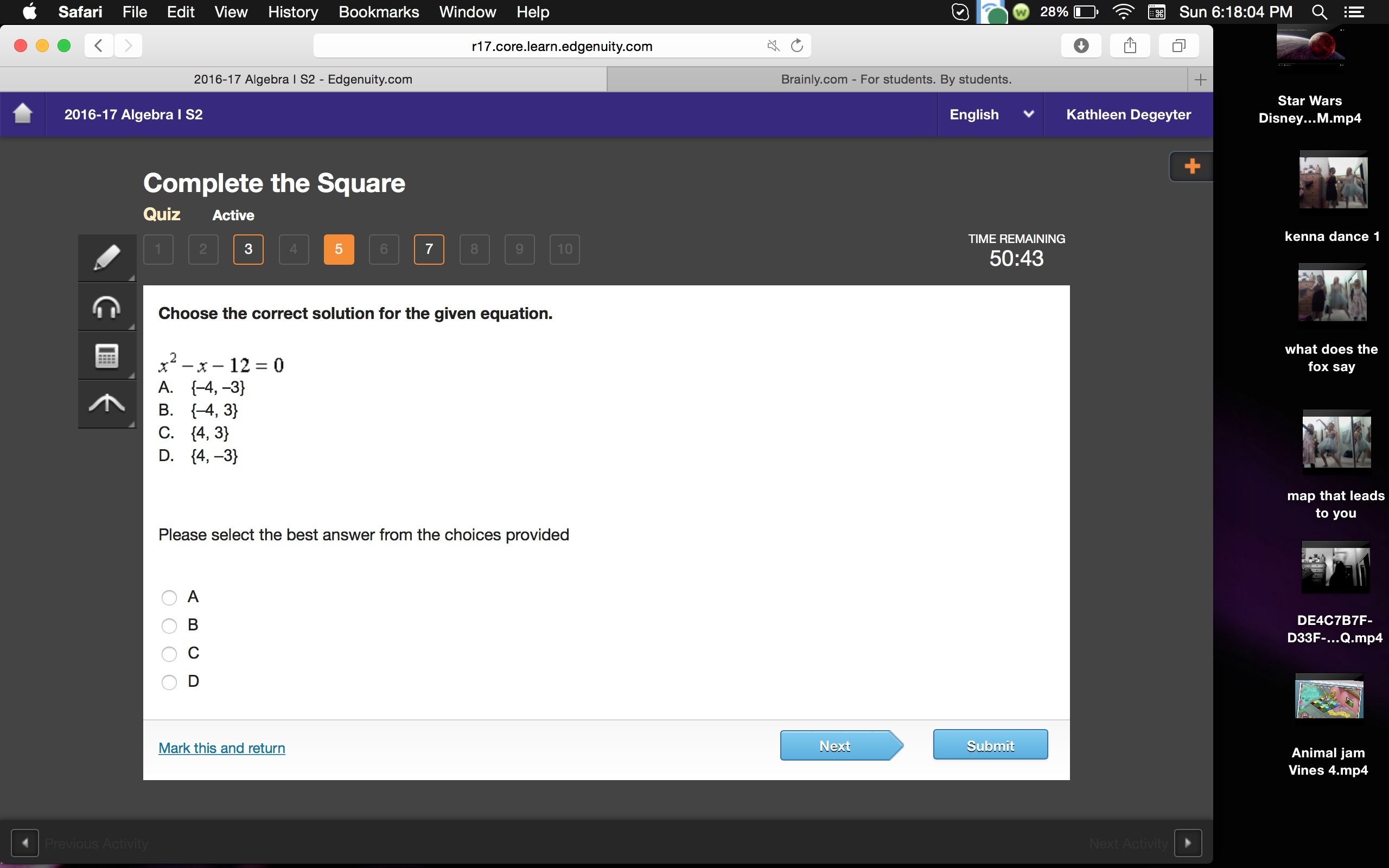The width and height of the screenshot is (1389, 868).
Task: Expand the English language dropdown
Action: (991, 114)
